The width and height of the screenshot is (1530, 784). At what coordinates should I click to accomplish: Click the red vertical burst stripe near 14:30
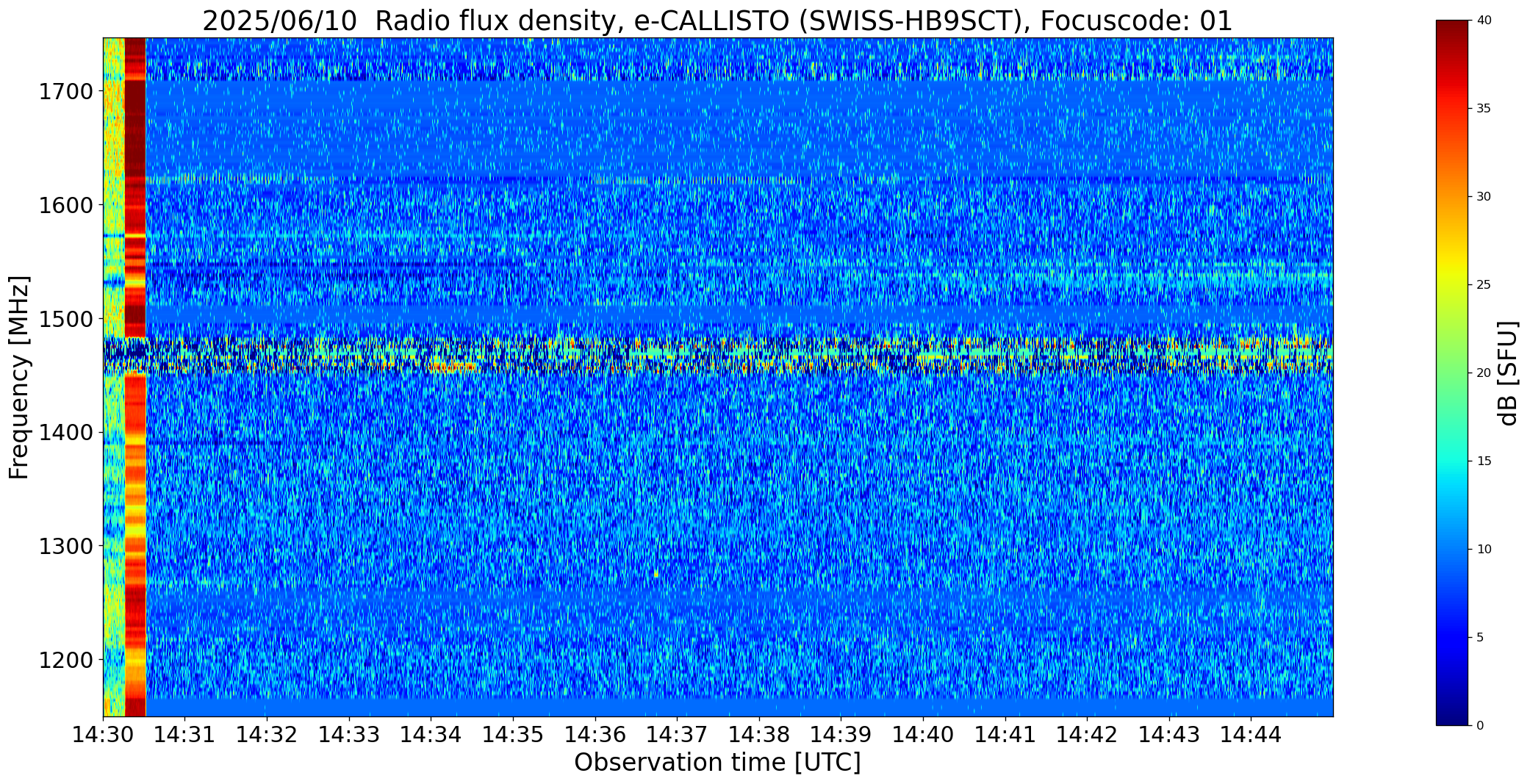tap(135, 377)
